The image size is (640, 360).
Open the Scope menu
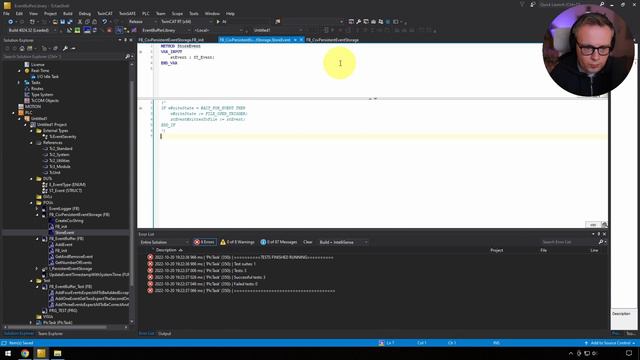177,13
